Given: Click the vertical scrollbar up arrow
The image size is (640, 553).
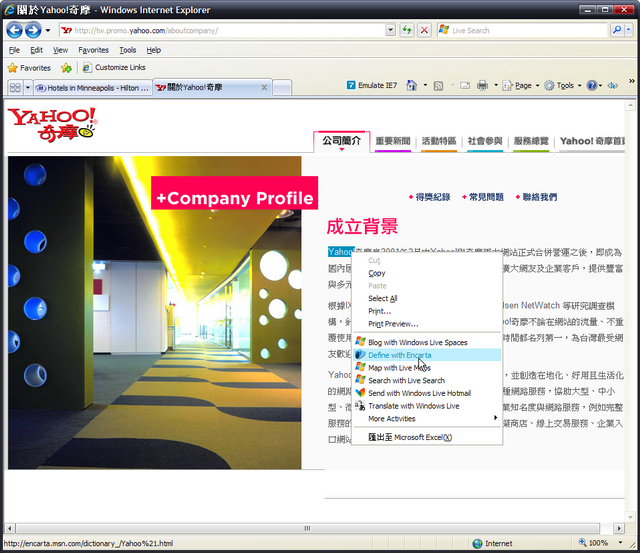Looking at the screenshot, I should pos(629,105).
